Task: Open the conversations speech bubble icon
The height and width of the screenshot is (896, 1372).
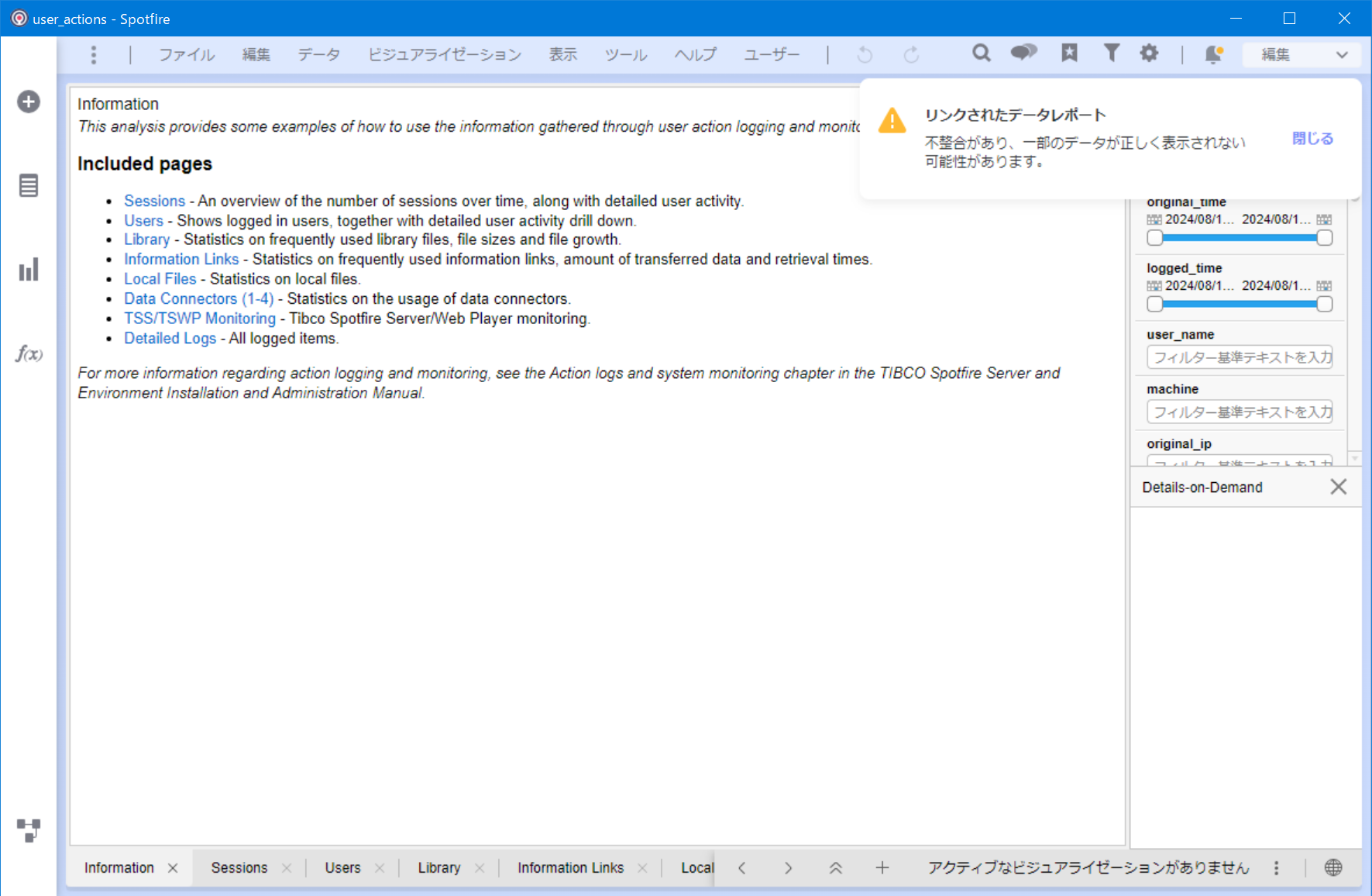Action: (1024, 53)
